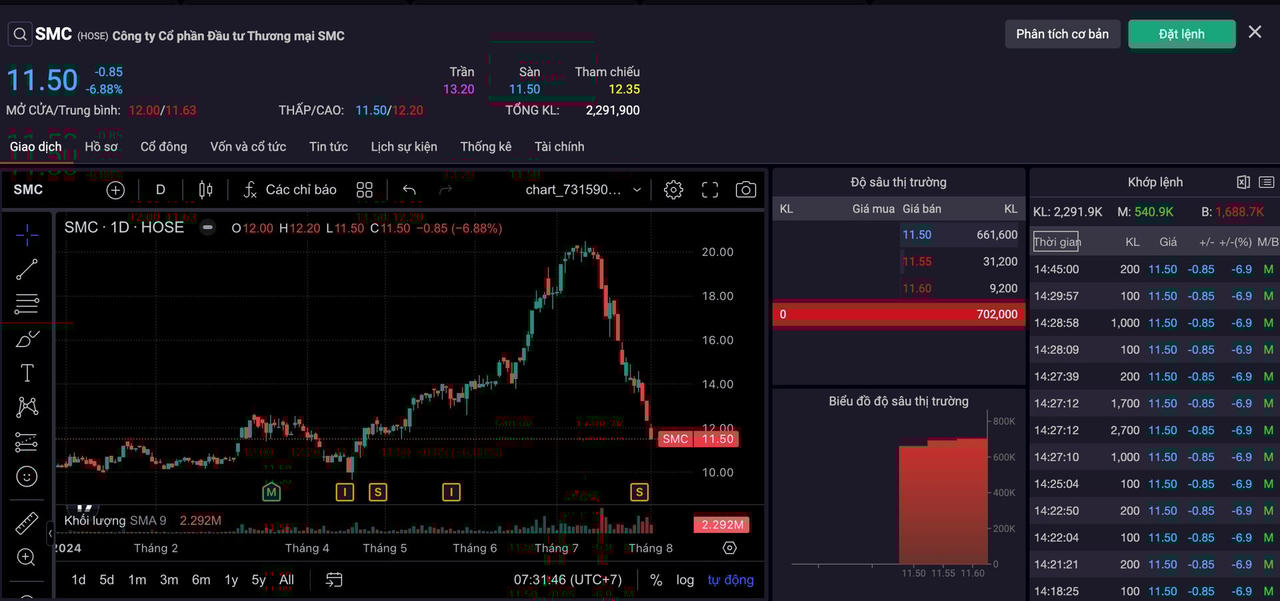The height and width of the screenshot is (601, 1280).
Task: Select the text annotation tool
Action: [27, 373]
